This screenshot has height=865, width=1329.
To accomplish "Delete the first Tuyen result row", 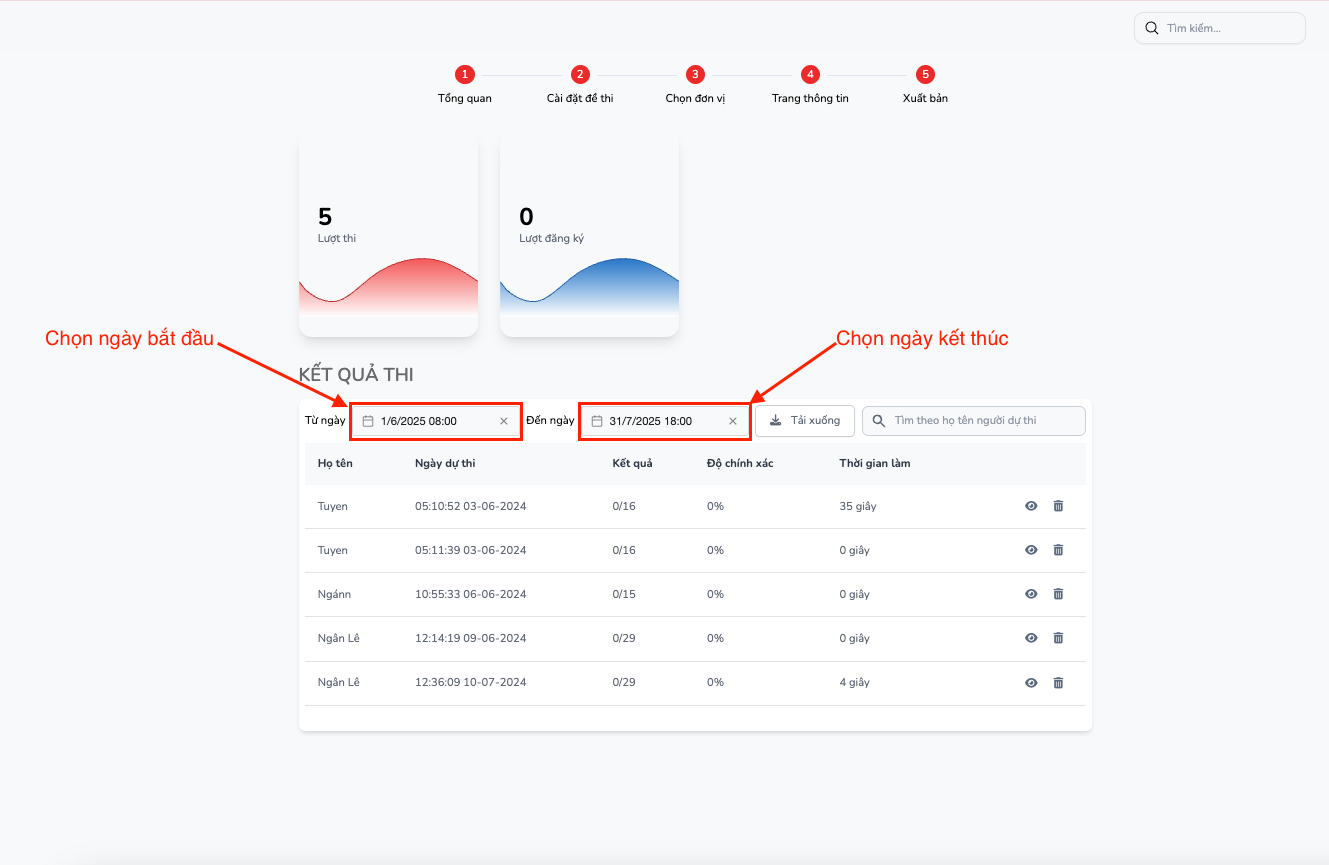I will [1058, 506].
